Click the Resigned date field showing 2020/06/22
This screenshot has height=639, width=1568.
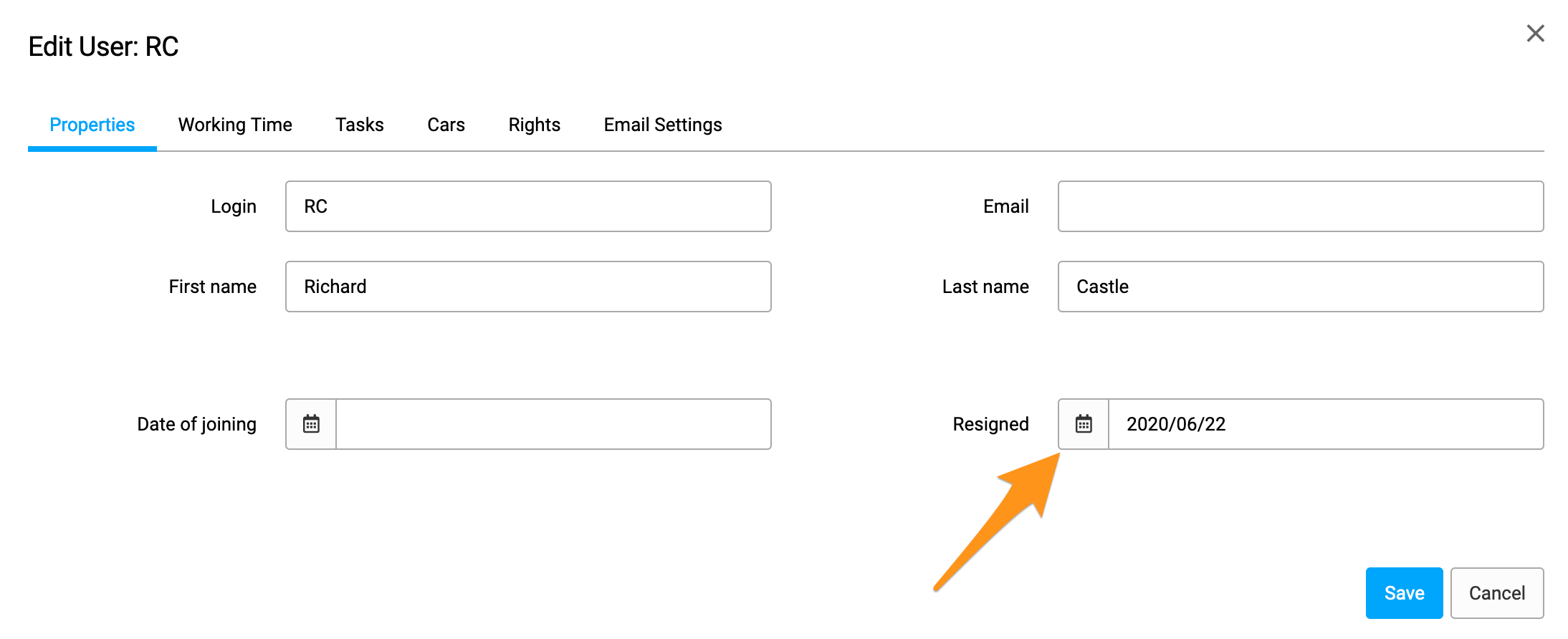1326,424
